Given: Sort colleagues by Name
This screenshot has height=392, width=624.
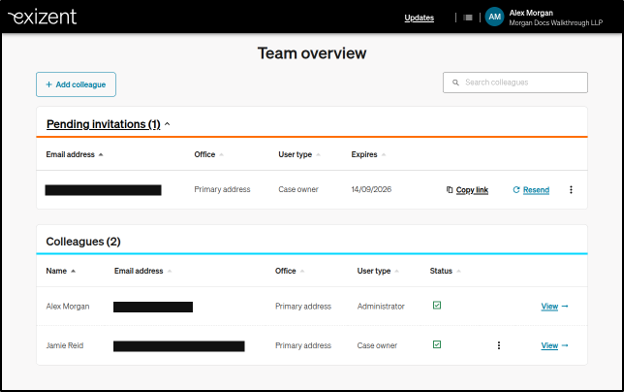Looking at the screenshot, I should tap(60, 271).
